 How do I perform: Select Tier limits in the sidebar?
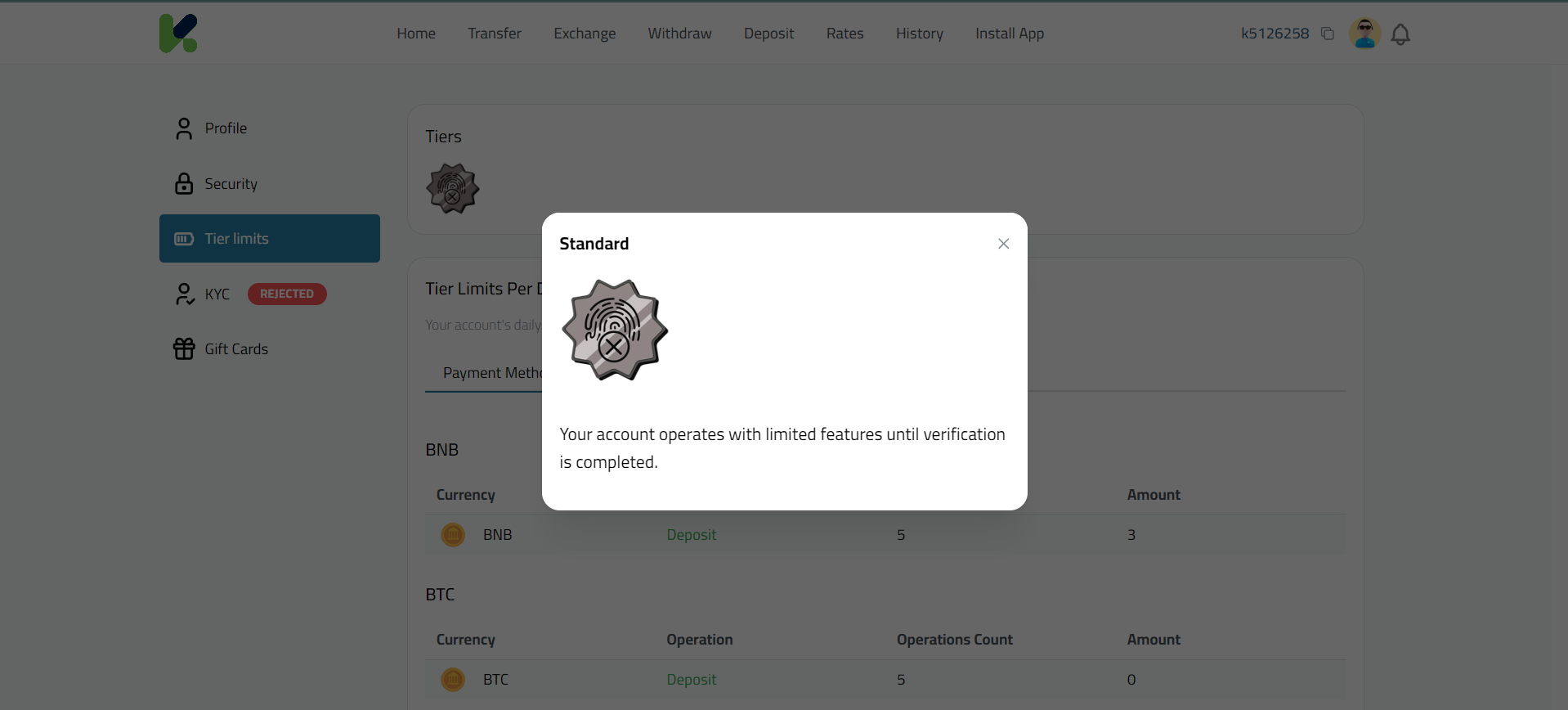(270, 239)
